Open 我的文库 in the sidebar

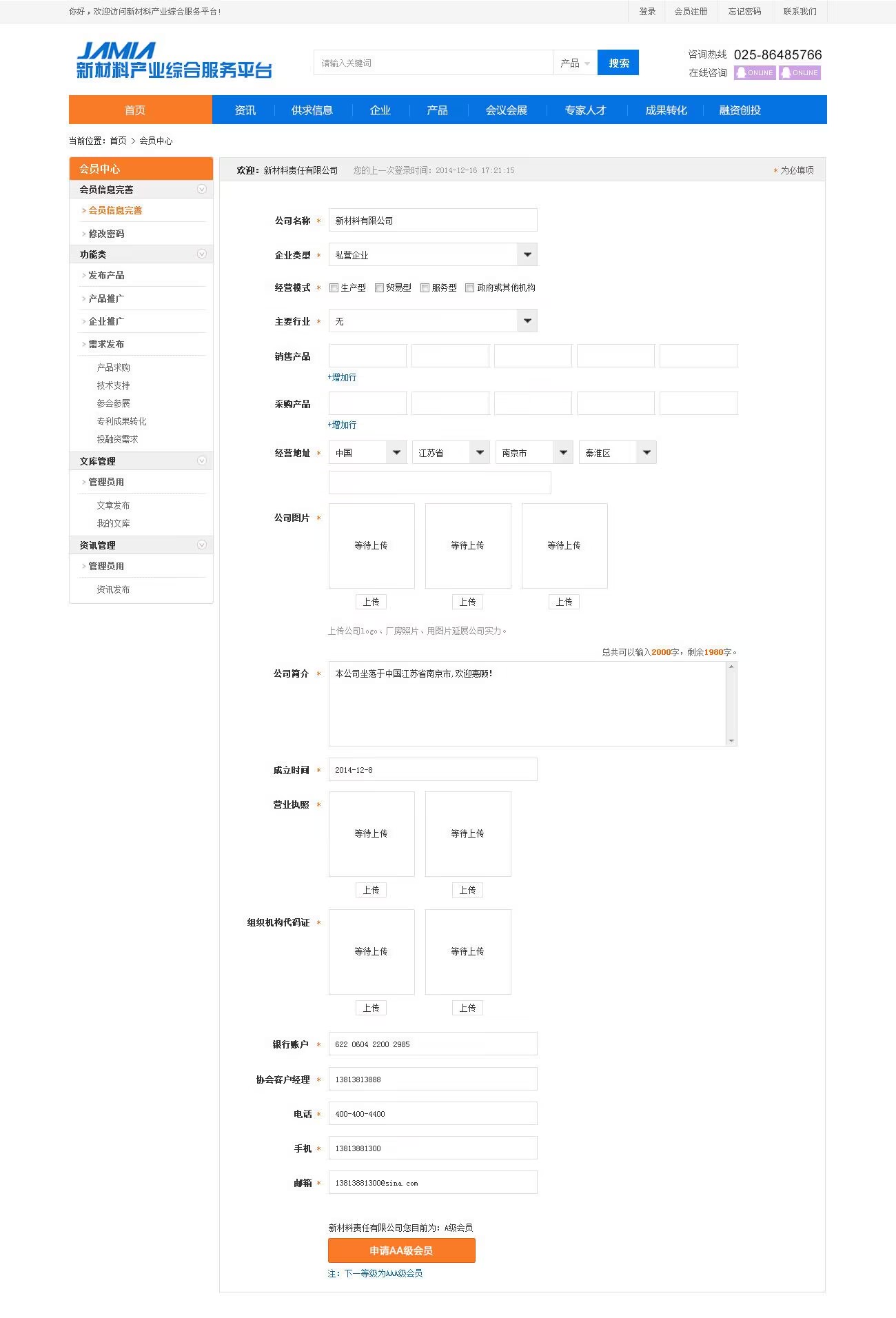(x=113, y=523)
